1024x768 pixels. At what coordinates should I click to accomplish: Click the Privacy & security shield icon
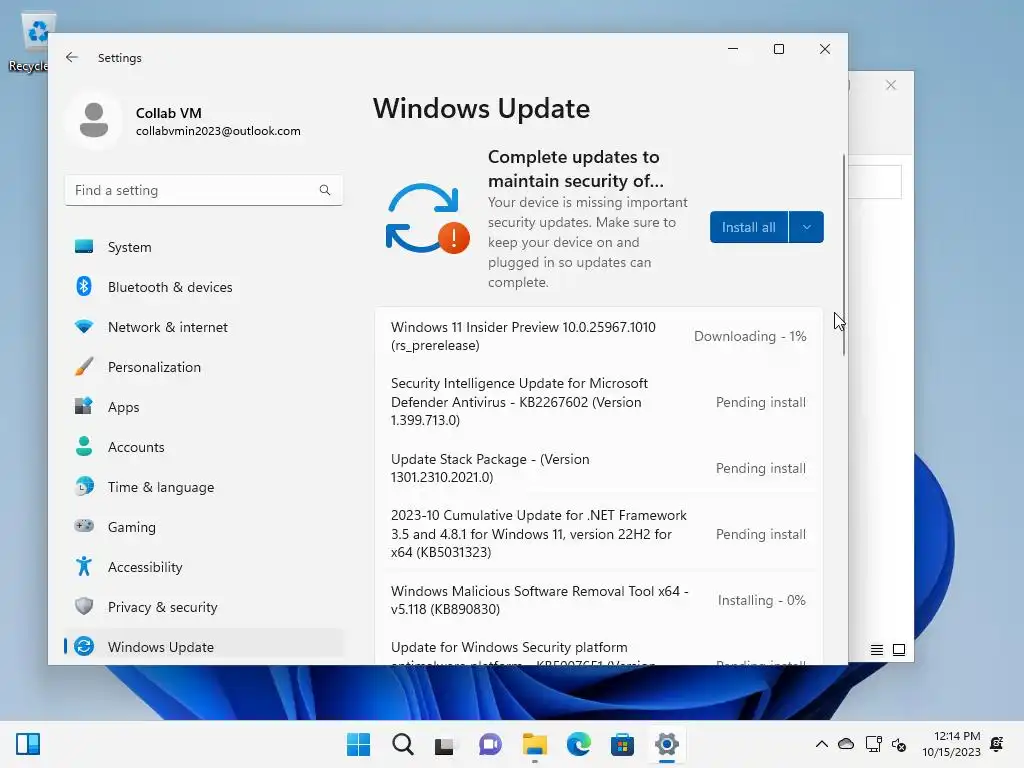point(84,606)
